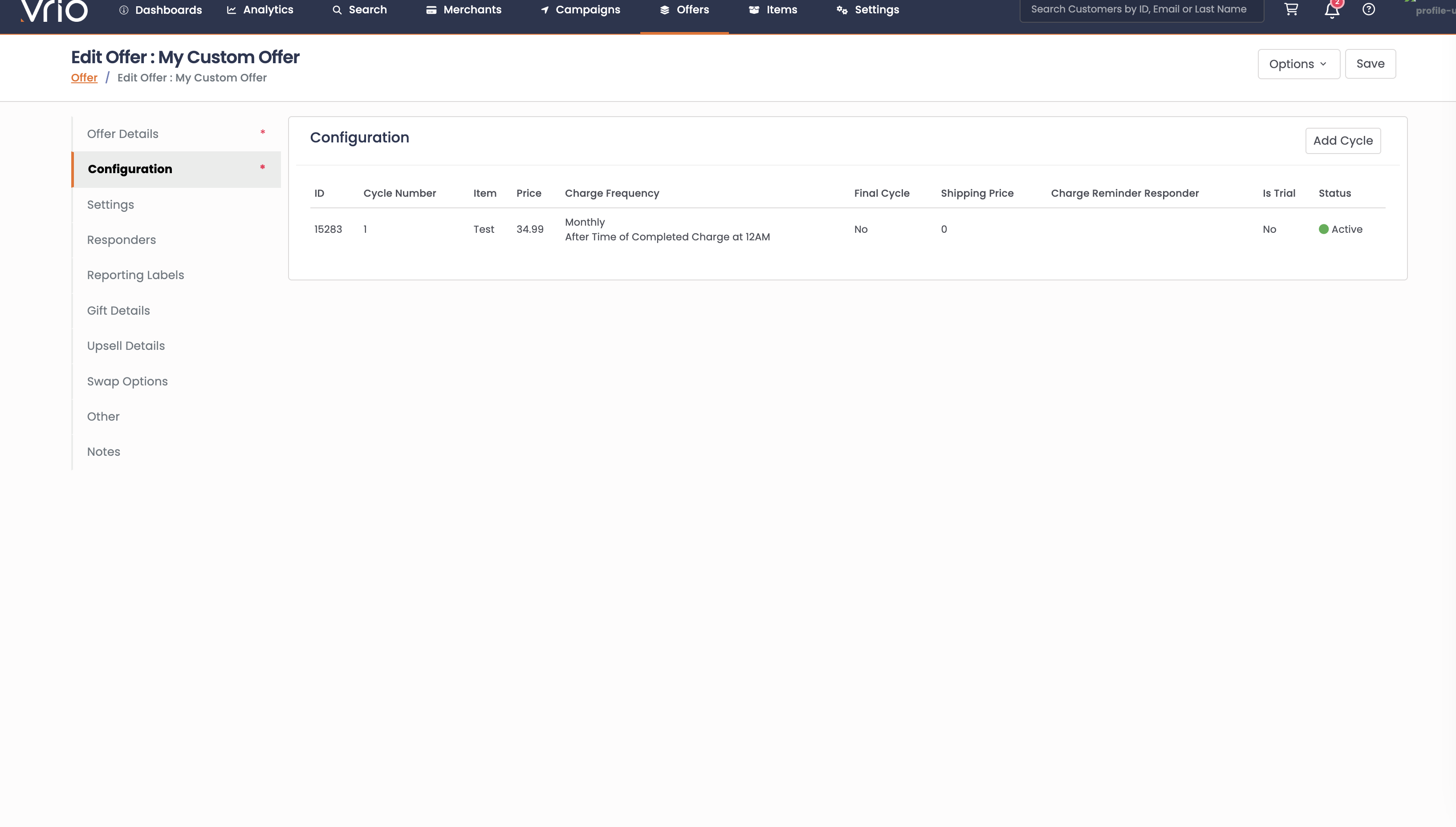1456x827 pixels.
Task: Click the Active status indicator
Action: (1340, 230)
